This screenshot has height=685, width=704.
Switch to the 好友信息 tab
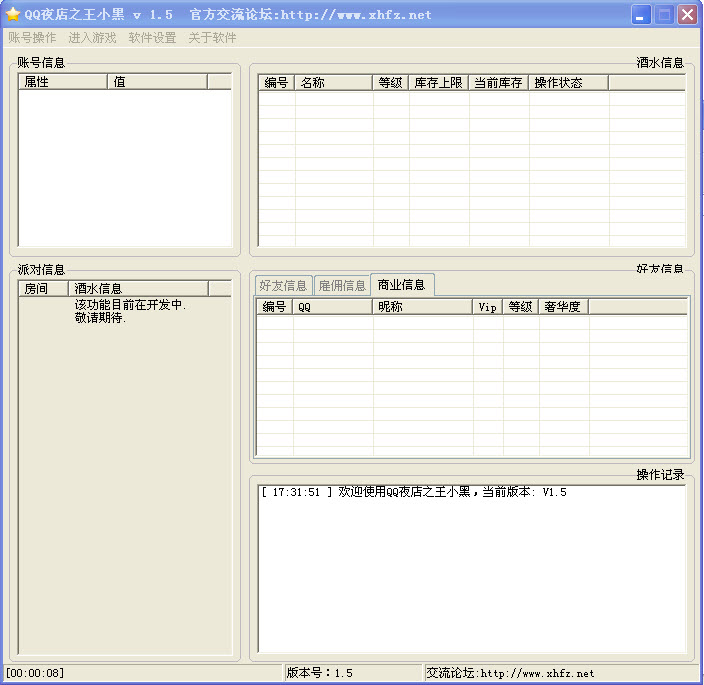coord(283,285)
